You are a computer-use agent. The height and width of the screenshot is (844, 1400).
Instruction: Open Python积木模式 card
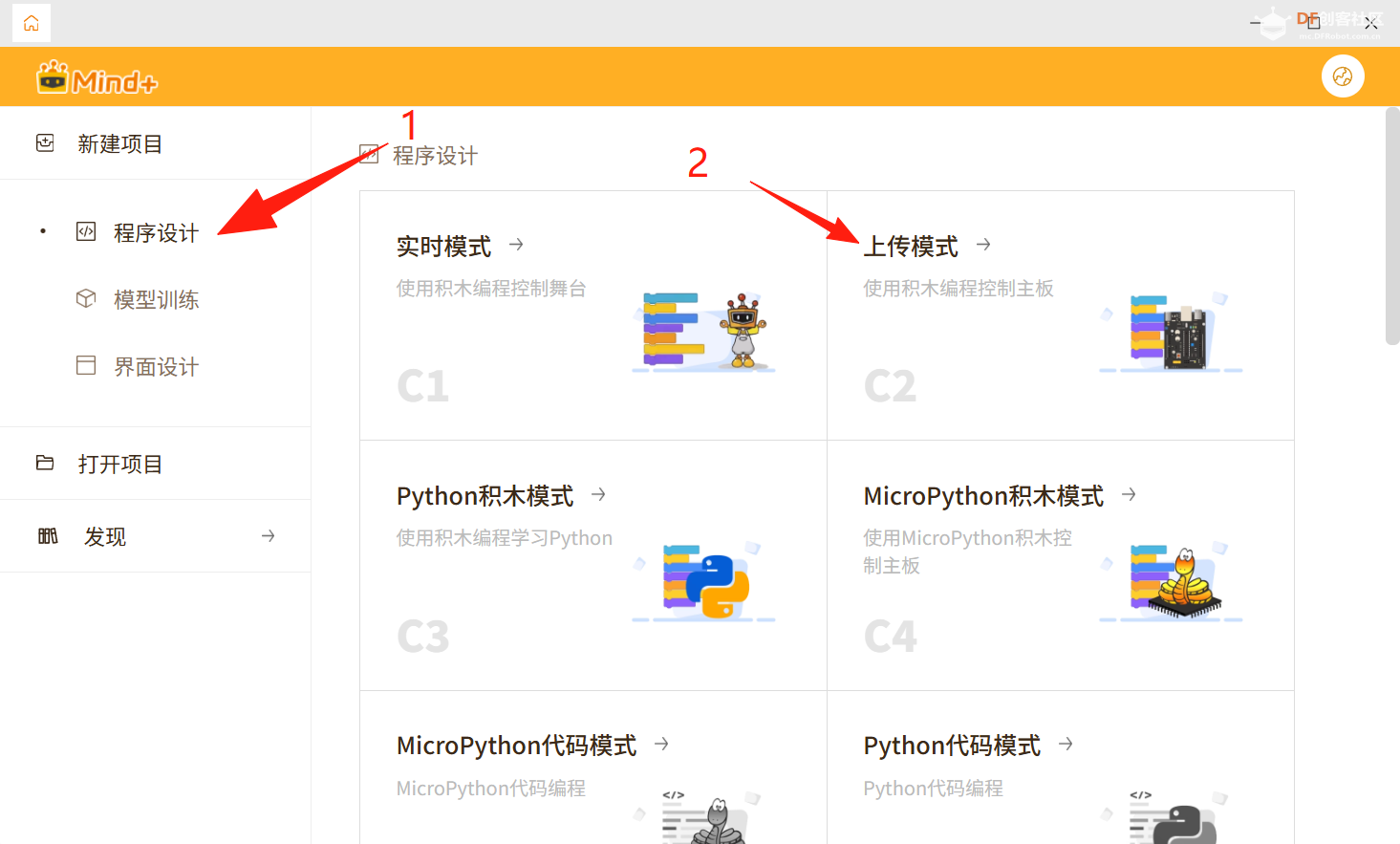point(592,564)
